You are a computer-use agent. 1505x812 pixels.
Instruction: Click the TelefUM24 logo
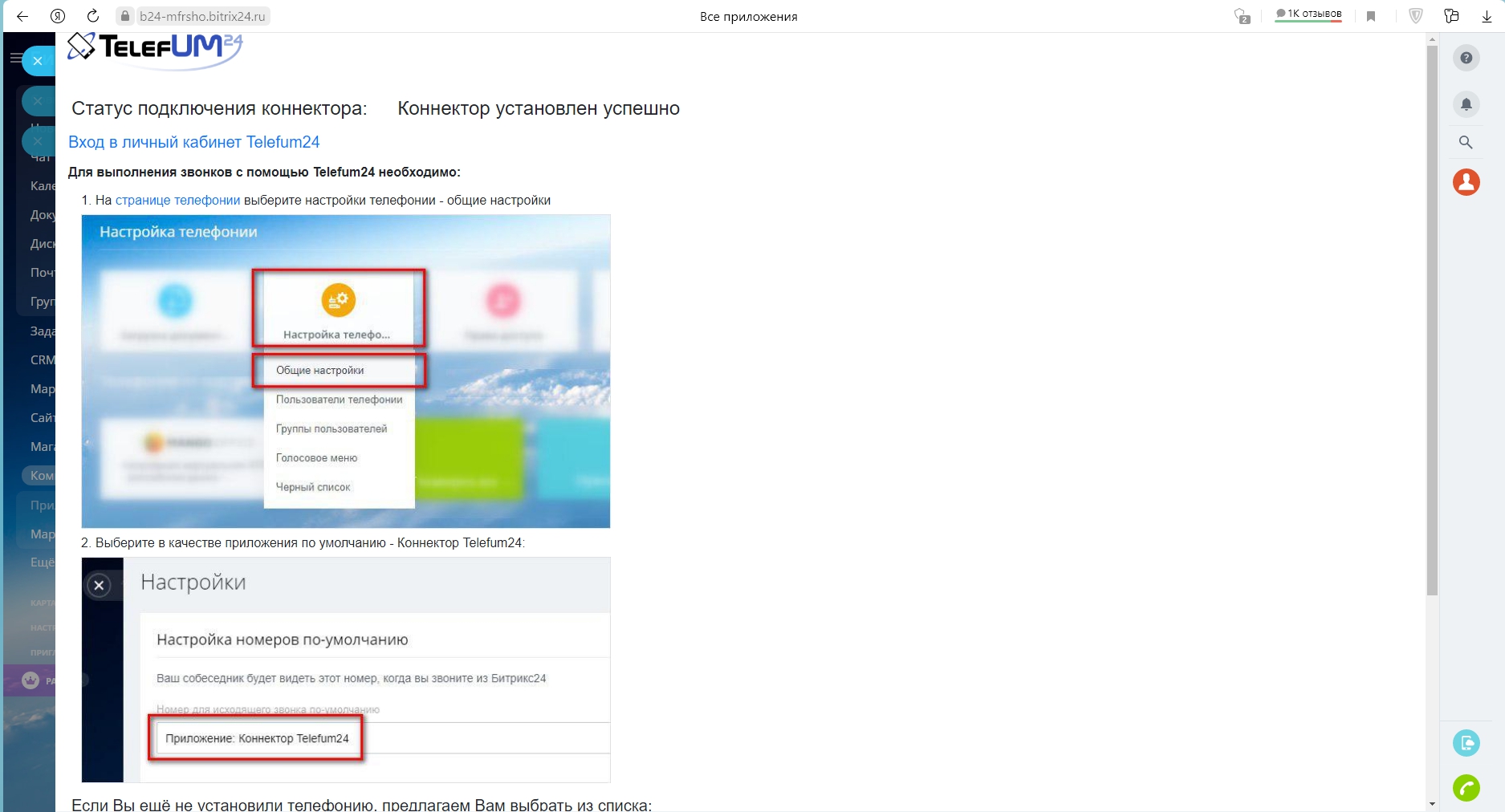coord(155,51)
